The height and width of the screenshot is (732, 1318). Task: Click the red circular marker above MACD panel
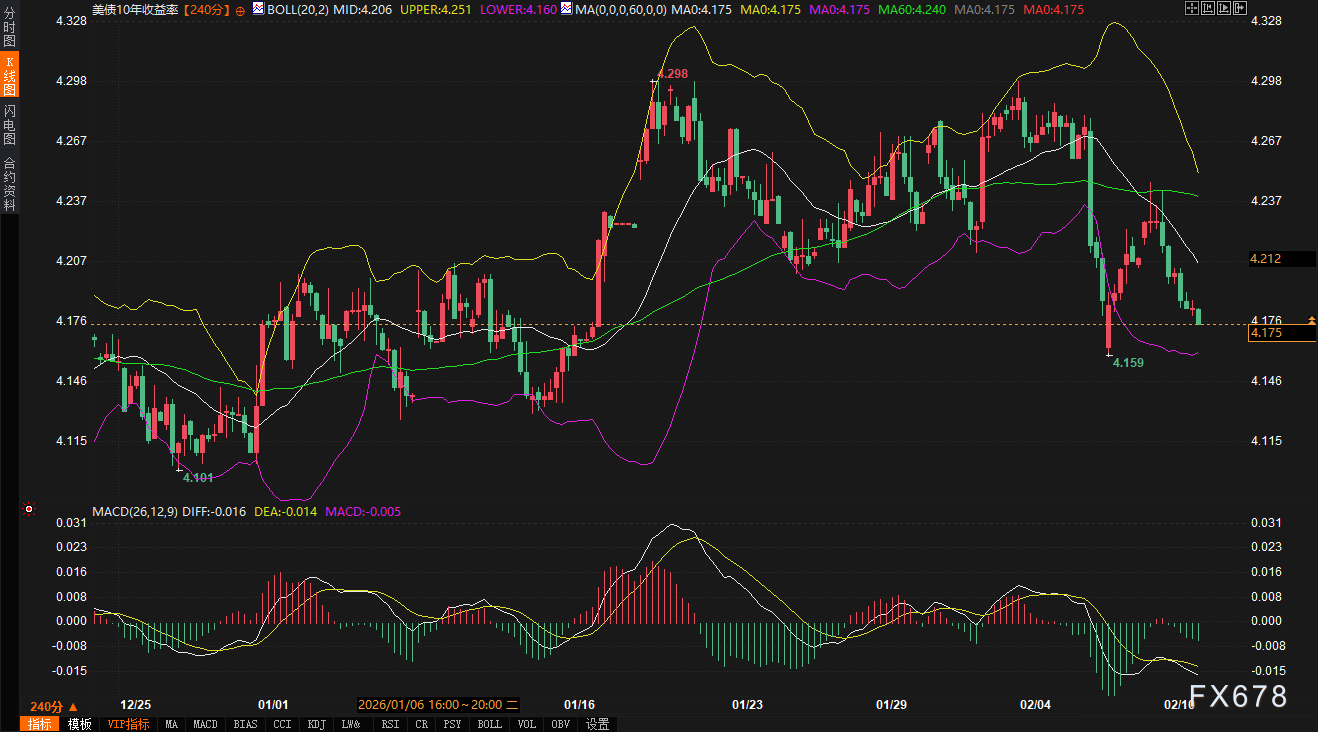pos(29,509)
